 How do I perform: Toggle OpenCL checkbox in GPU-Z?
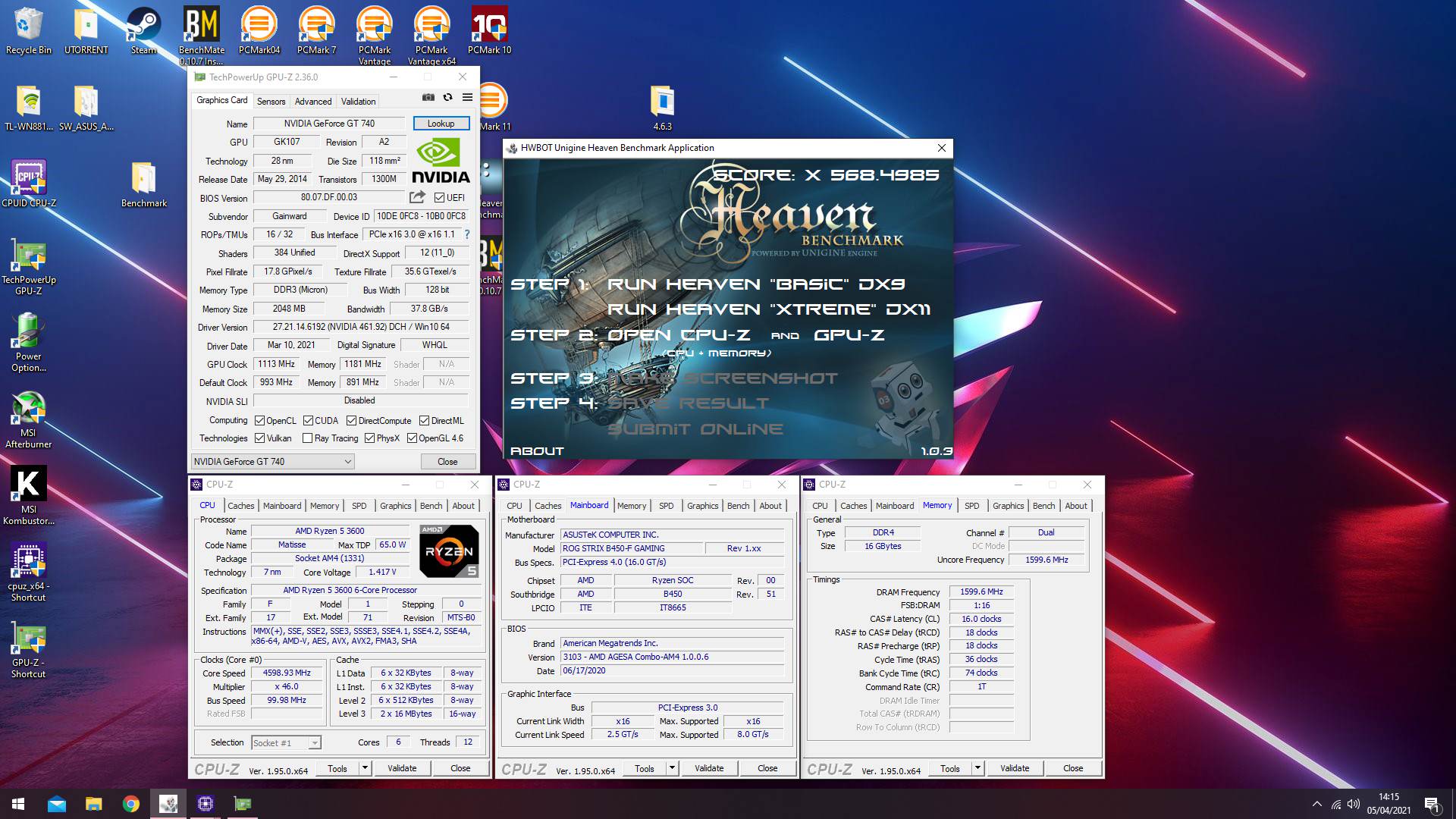(x=259, y=421)
